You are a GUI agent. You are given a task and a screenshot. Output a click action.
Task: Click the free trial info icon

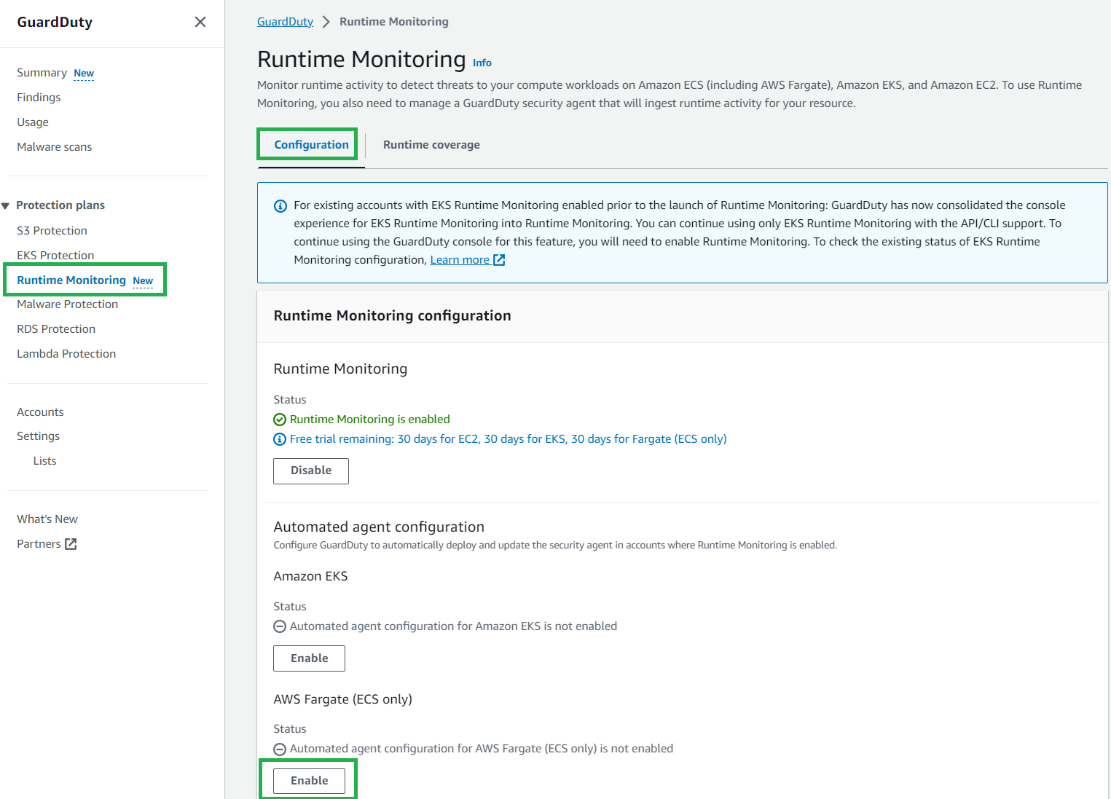(x=281, y=438)
